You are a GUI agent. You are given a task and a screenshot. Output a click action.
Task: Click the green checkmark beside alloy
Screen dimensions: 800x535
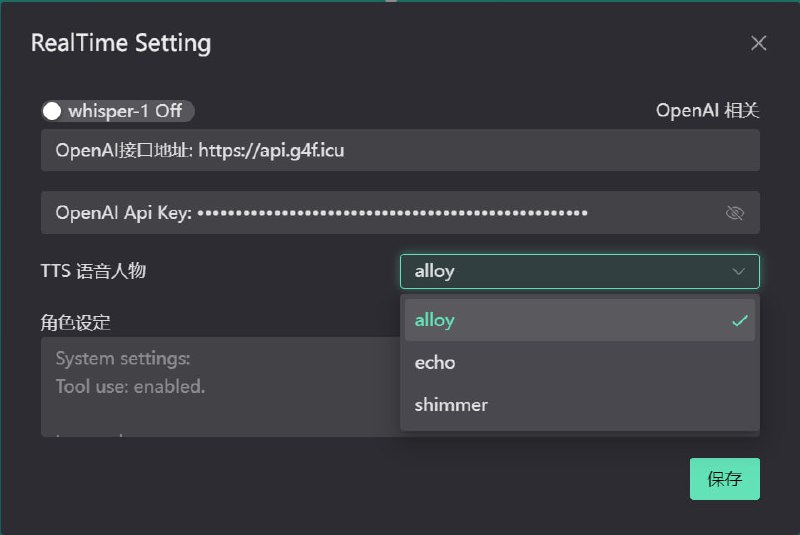740,321
